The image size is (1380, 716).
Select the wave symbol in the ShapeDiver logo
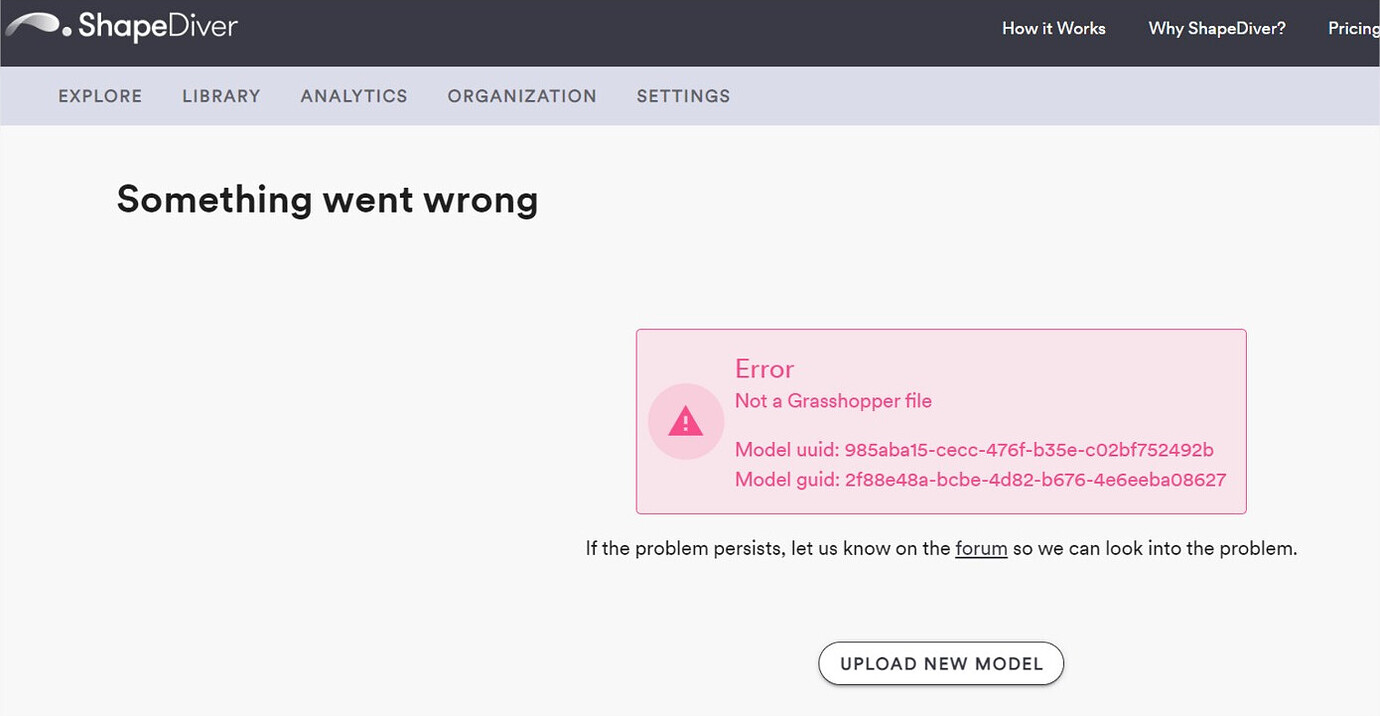pyautogui.click(x=35, y=22)
